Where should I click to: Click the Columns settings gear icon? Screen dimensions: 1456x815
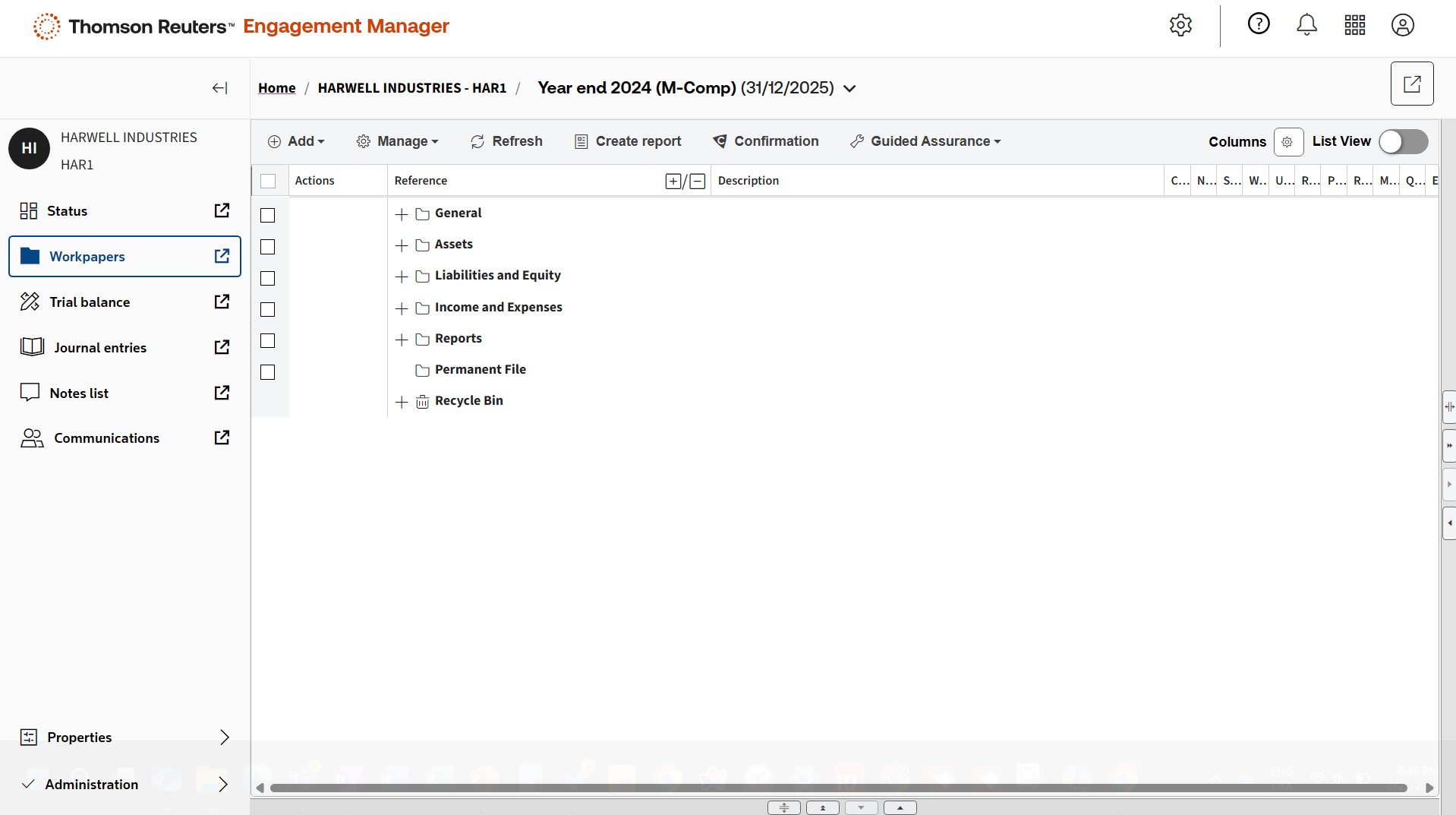(1287, 142)
